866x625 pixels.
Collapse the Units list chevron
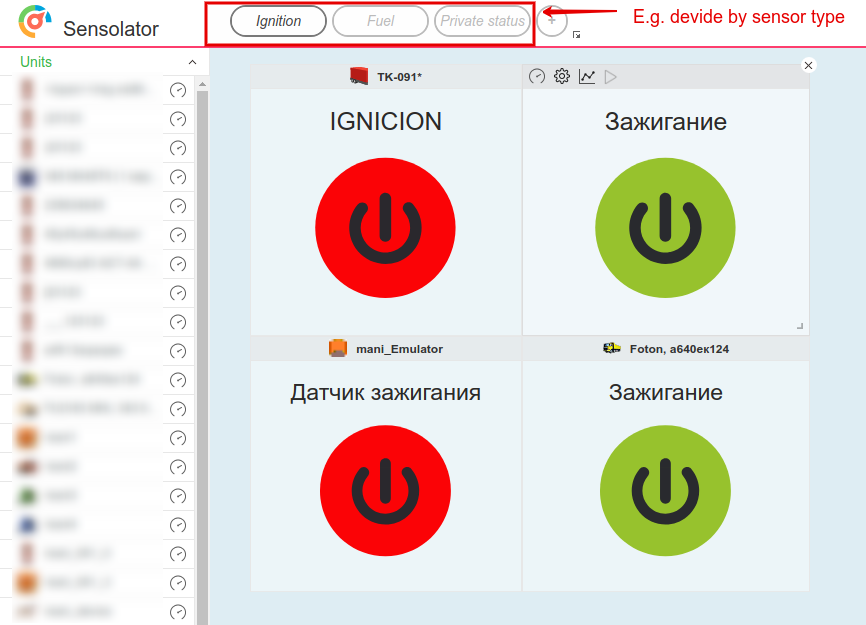tap(193, 62)
